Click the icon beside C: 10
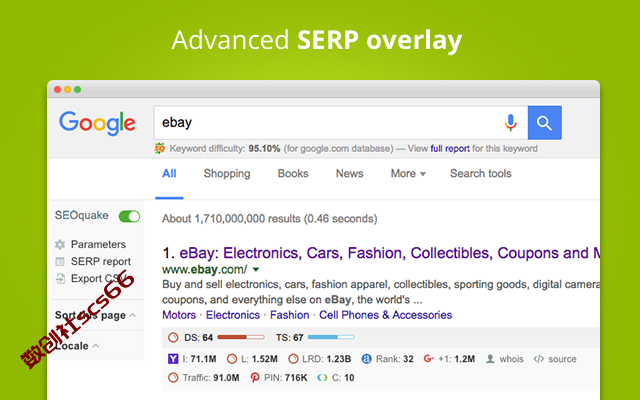Screen dimensions: 640x400 [x=322, y=378]
